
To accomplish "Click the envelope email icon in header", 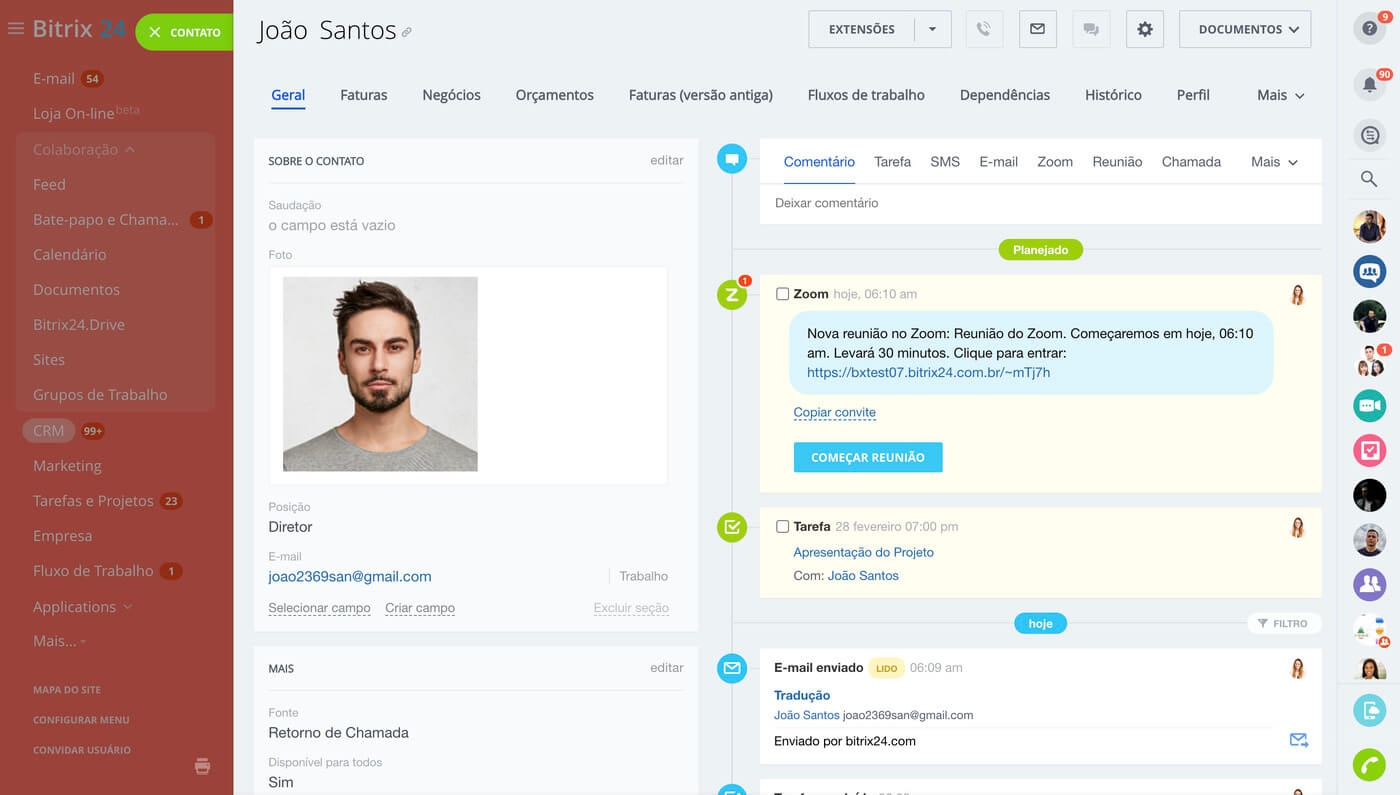I will click(1037, 30).
